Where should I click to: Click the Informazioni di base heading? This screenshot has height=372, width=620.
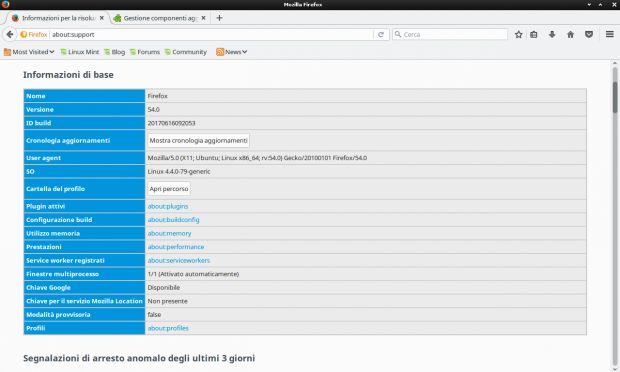click(x=68, y=75)
